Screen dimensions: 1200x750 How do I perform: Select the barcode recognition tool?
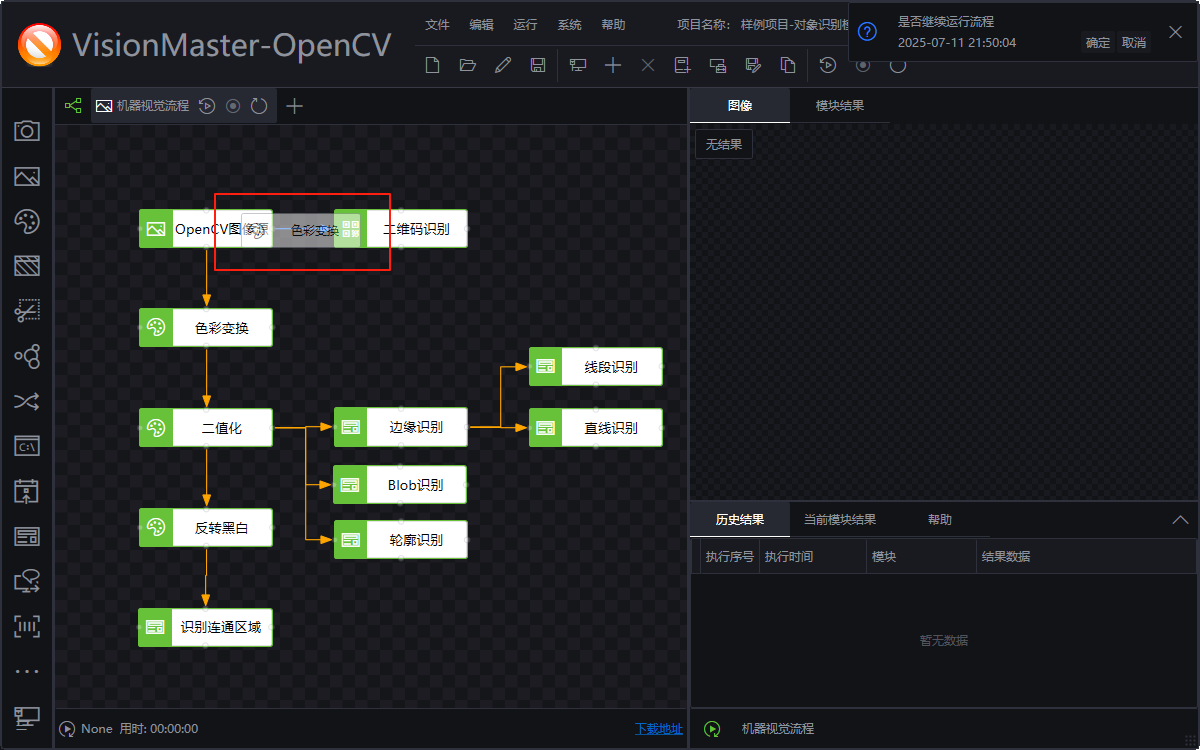click(x=27, y=626)
